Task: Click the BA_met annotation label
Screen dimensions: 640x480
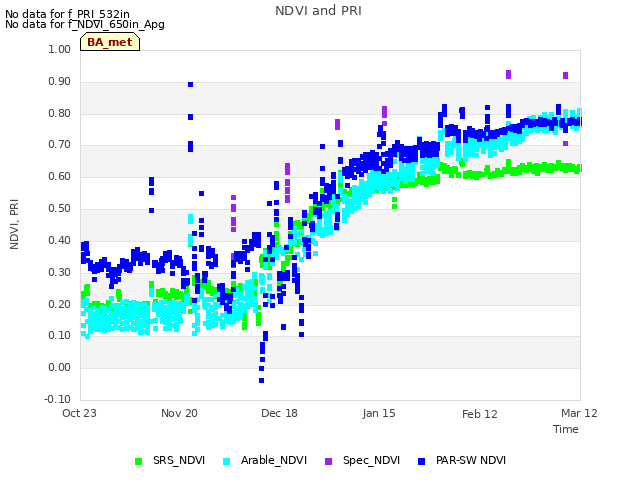Action: coord(110,42)
